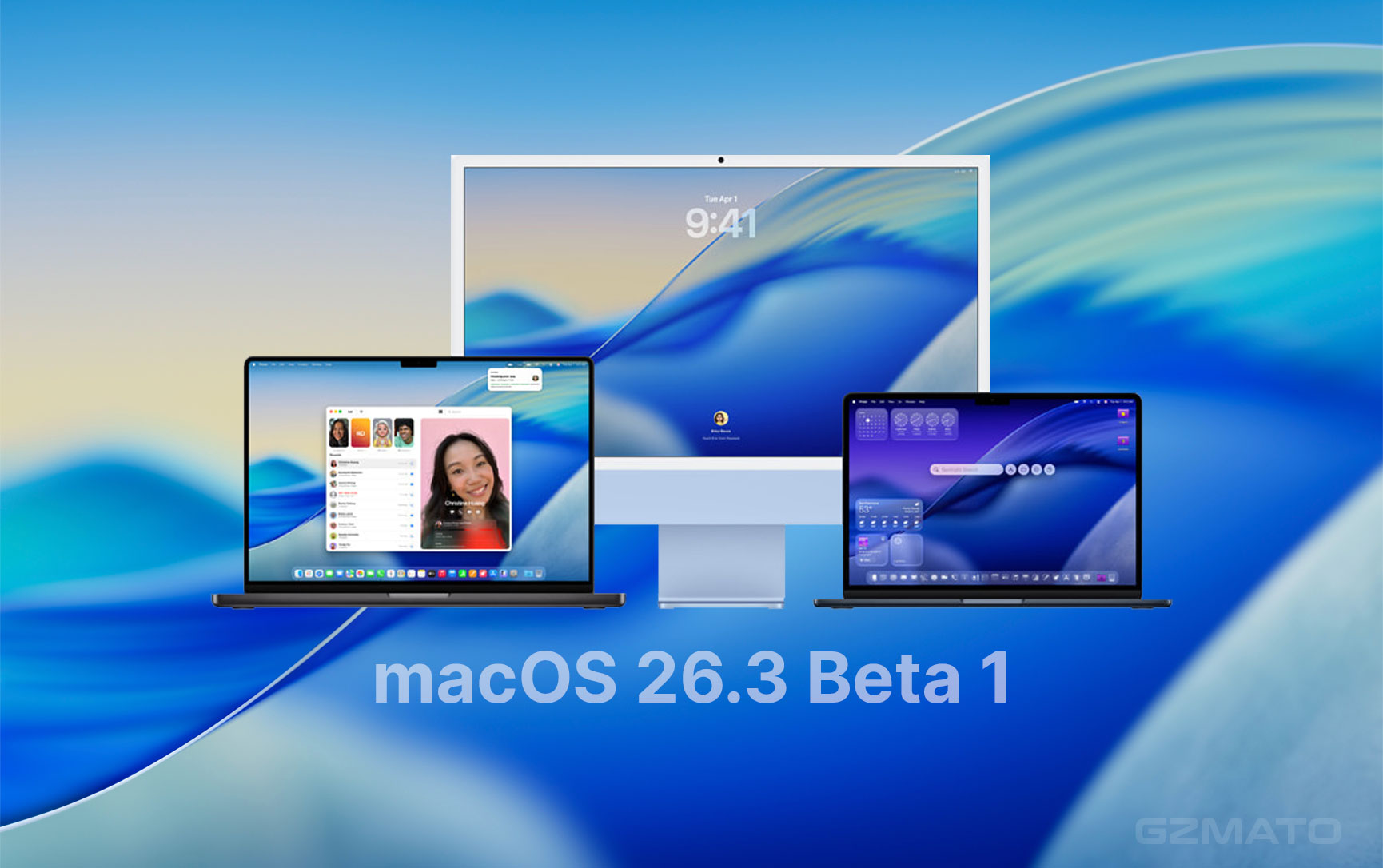This screenshot has height=868, width=1383.
Task: Click the Downloads folder in the left MacBook dock
Action: [x=528, y=574]
